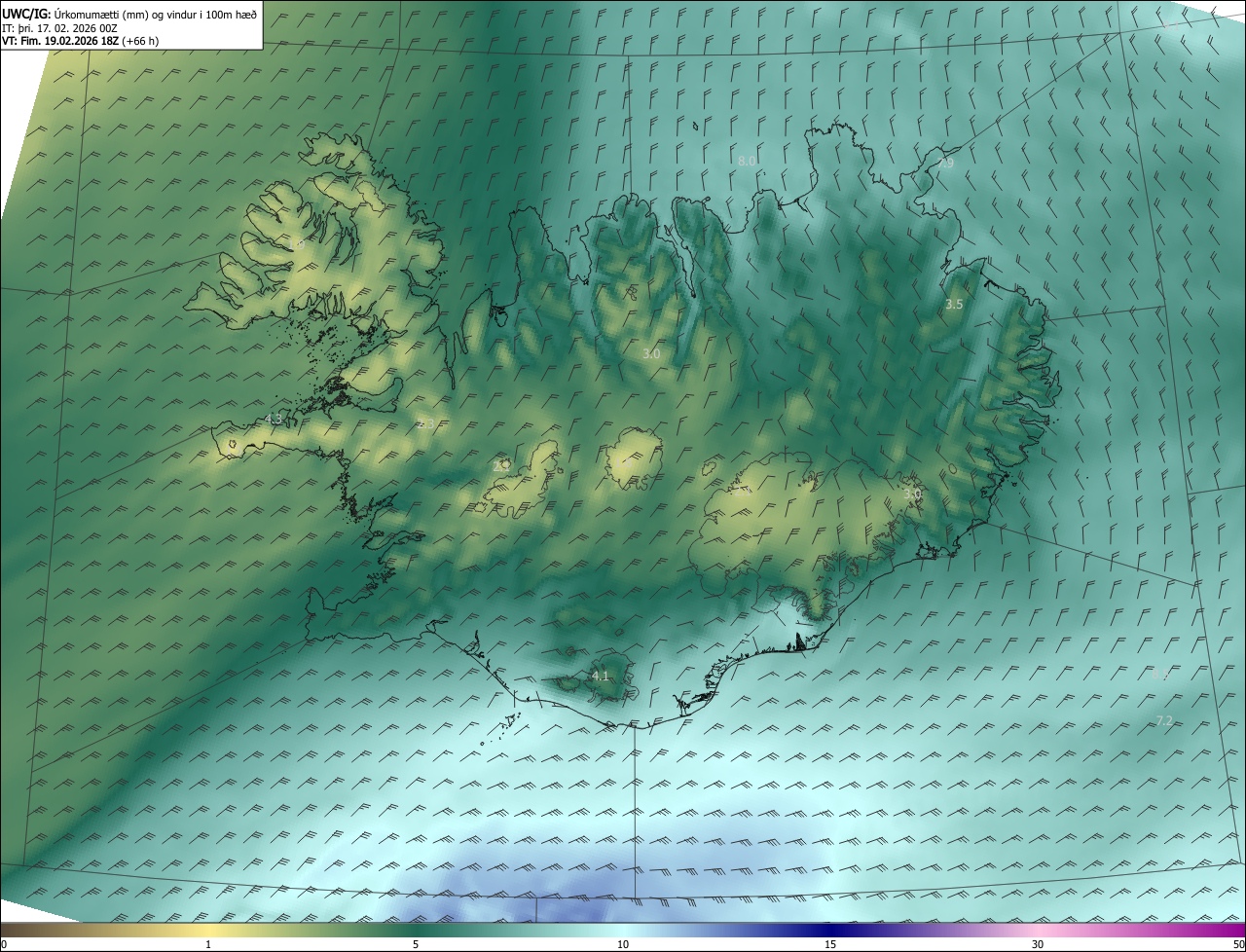
Task: Click the map title 'UWC/IG: Úrkomumætti (mm) og vindur í 100m hæð'
Action: pos(129,14)
